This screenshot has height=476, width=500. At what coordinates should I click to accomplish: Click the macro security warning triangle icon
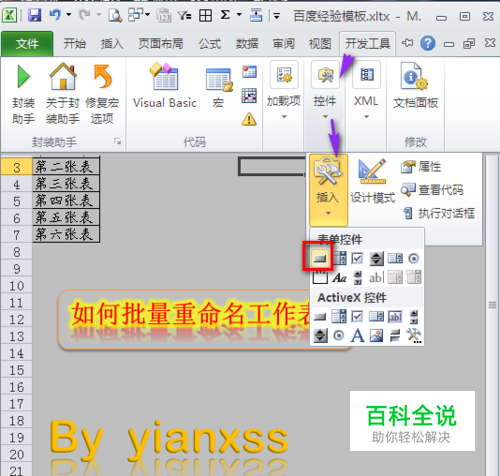pos(249,119)
